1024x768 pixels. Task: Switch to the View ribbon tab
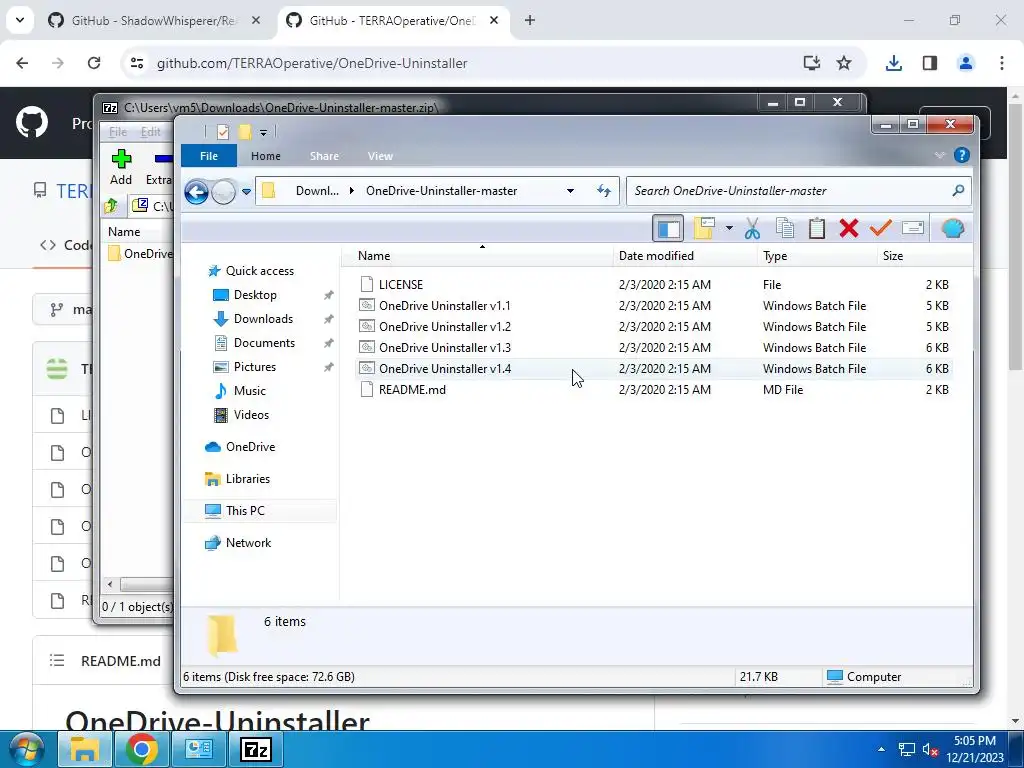coord(380,156)
